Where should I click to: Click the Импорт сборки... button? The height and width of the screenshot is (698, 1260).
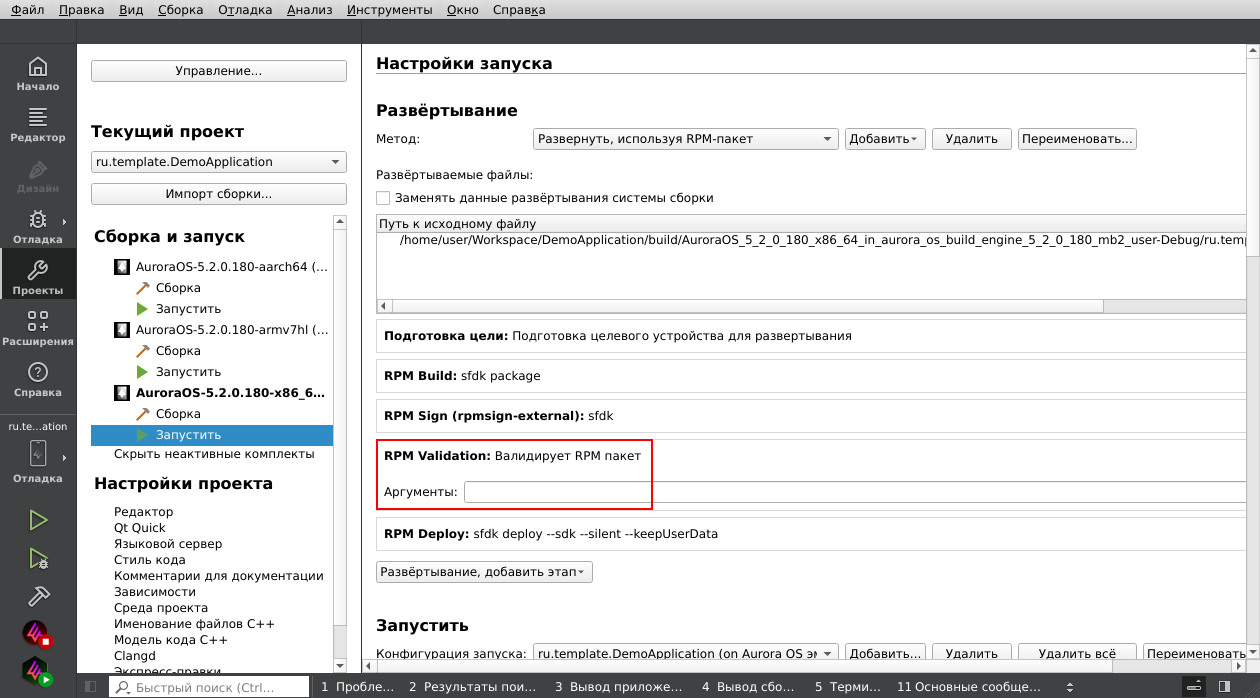point(218,194)
